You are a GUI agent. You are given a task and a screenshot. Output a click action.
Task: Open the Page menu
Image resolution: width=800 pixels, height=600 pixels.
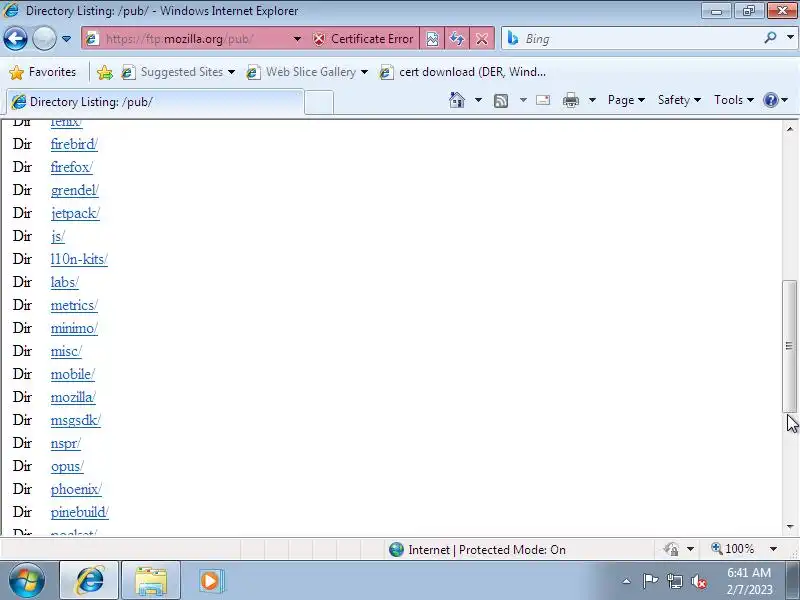click(x=626, y=100)
